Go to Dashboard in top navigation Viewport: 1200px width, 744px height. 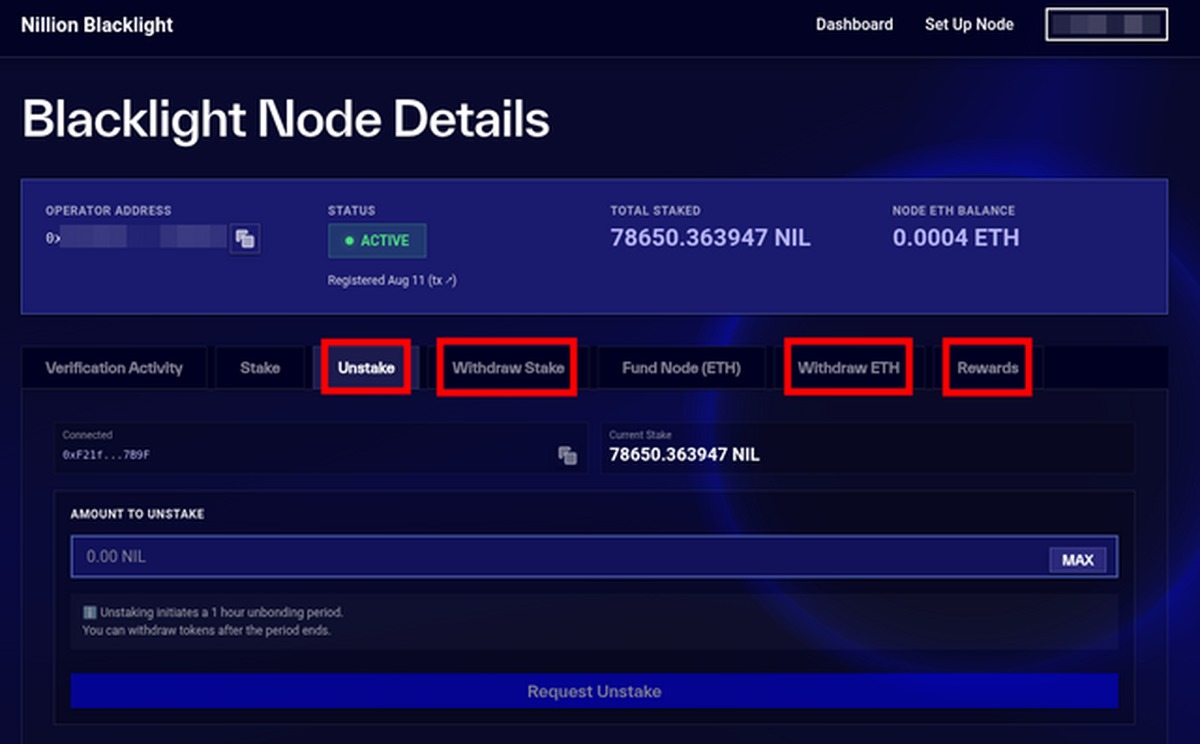(854, 24)
